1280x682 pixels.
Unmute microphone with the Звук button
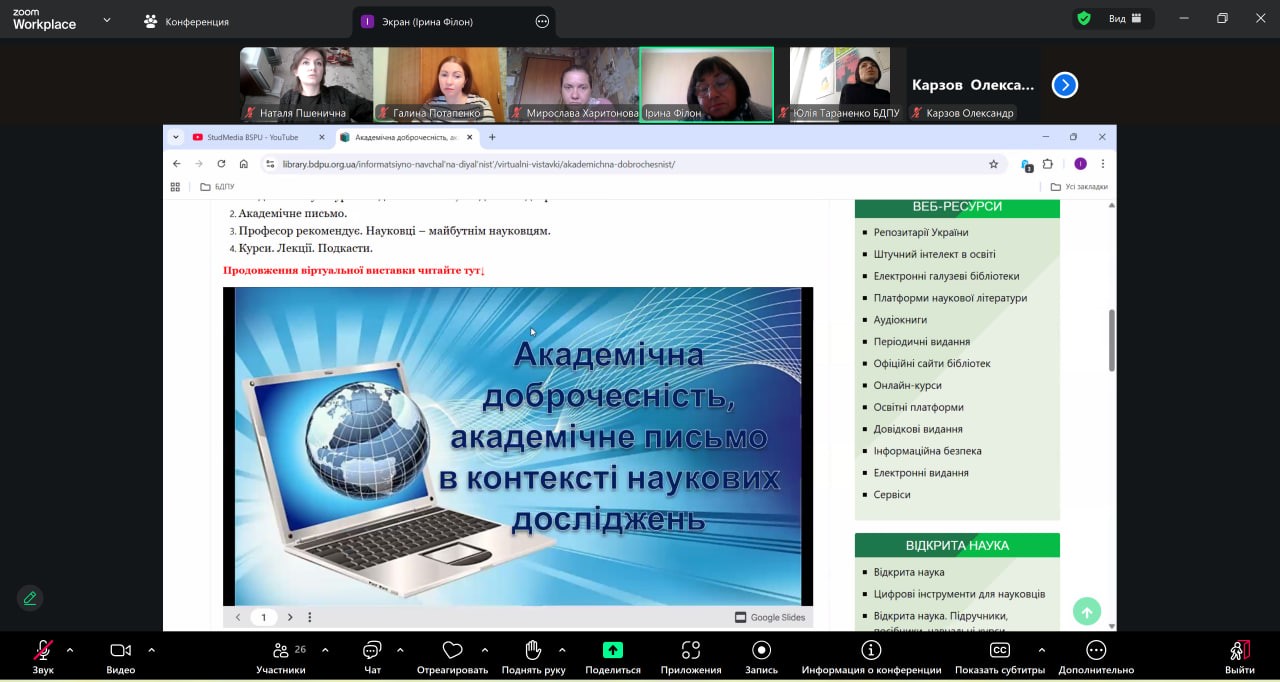click(x=43, y=651)
